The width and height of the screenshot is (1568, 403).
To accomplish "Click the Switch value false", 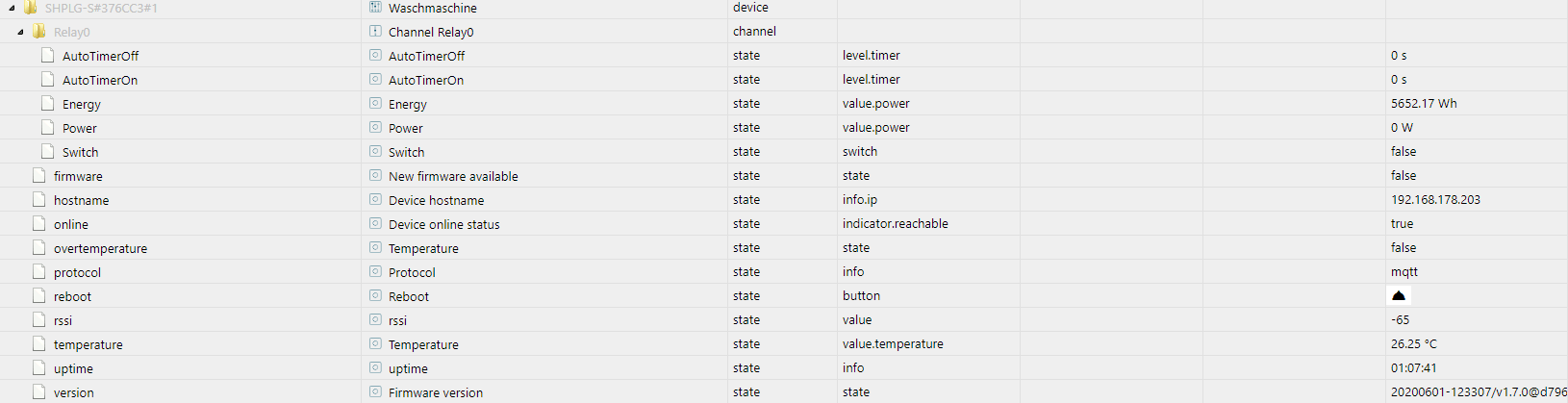I will [x=1404, y=151].
